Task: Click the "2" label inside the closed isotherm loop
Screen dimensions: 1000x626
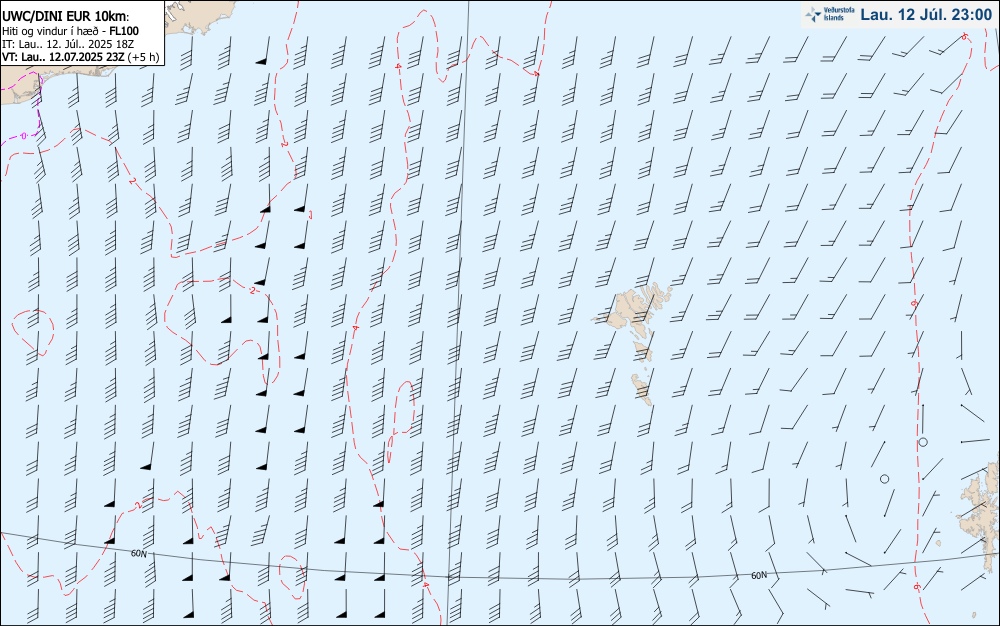Action: [253, 291]
